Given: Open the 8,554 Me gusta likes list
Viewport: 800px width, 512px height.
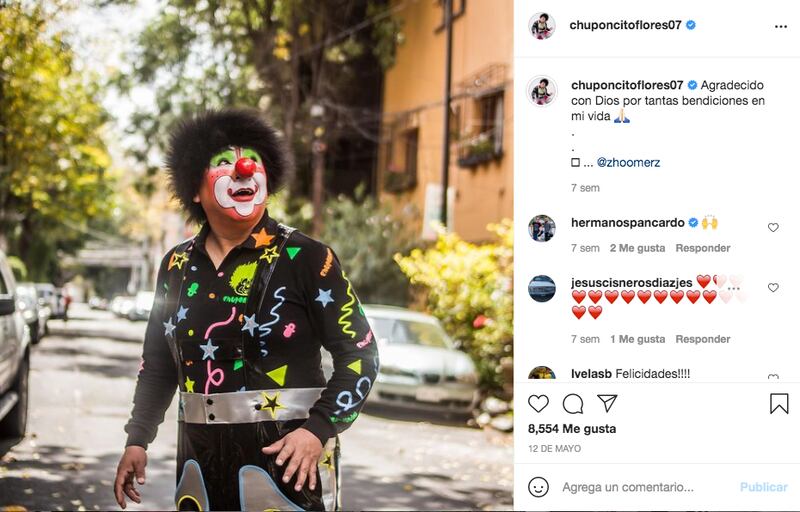Looking at the screenshot, I should (x=571, y=429).
